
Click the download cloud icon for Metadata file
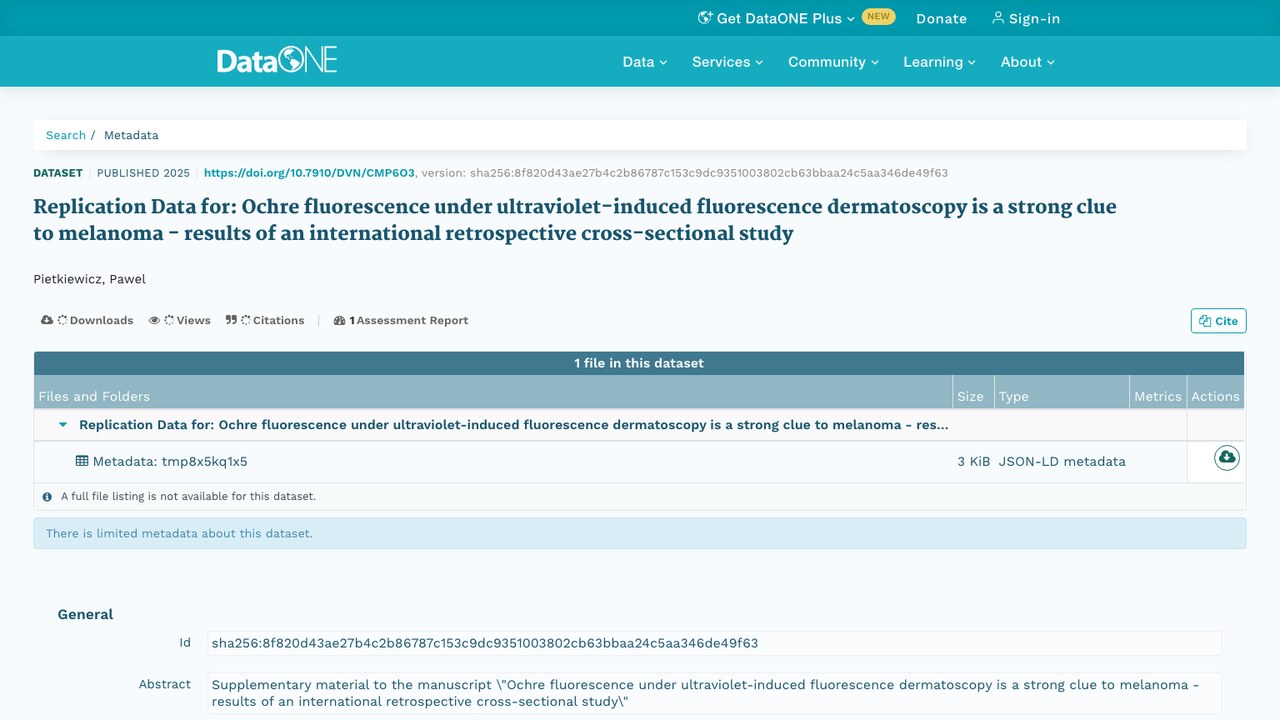point(1226,458)
